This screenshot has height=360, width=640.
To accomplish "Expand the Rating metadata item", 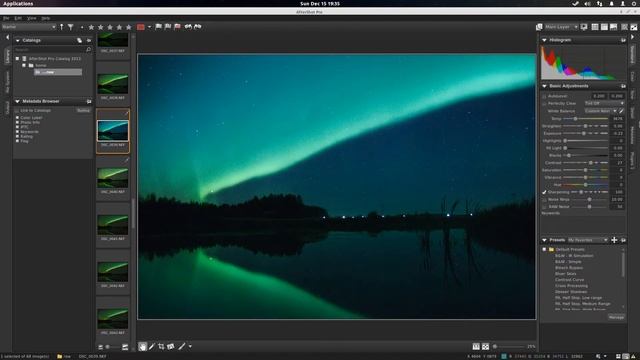I will click(18, 137).
